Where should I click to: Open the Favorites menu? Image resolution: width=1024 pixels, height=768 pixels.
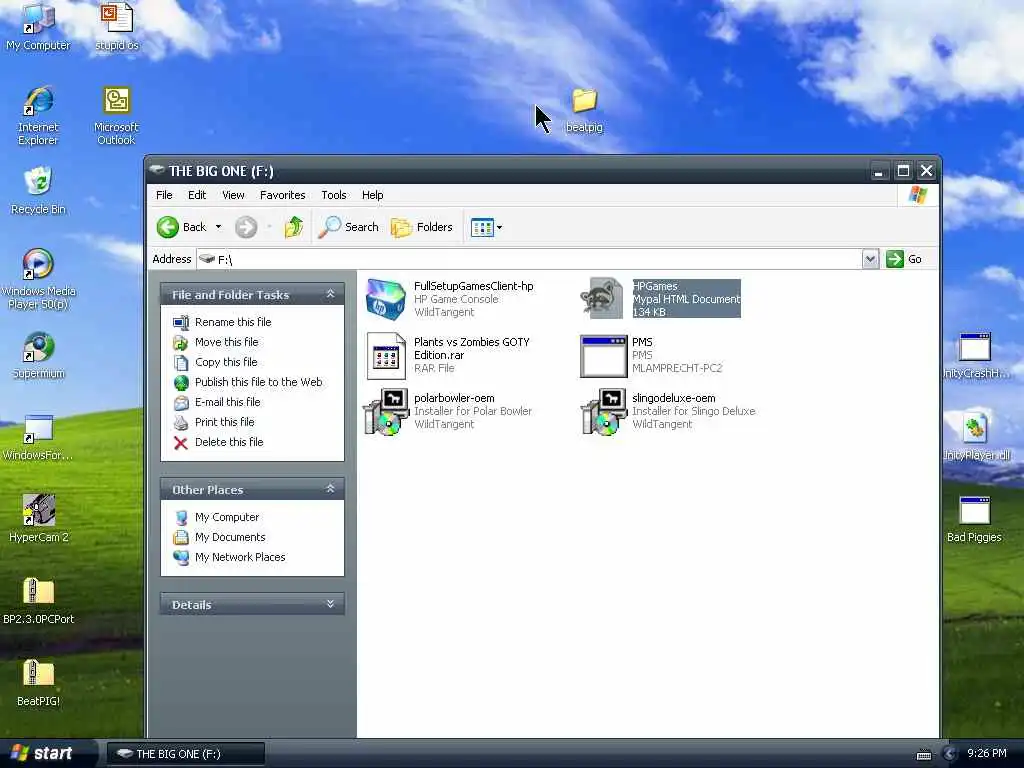[282, 195]
